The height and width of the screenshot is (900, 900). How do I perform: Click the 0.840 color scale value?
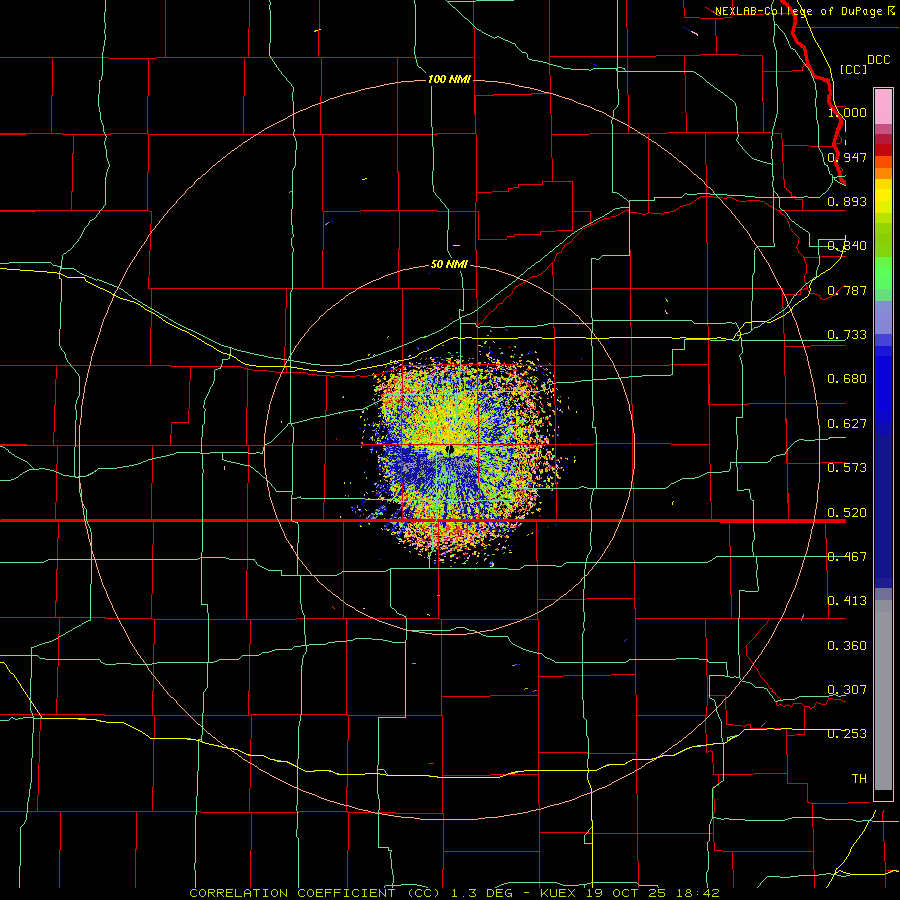pos(847,246)
